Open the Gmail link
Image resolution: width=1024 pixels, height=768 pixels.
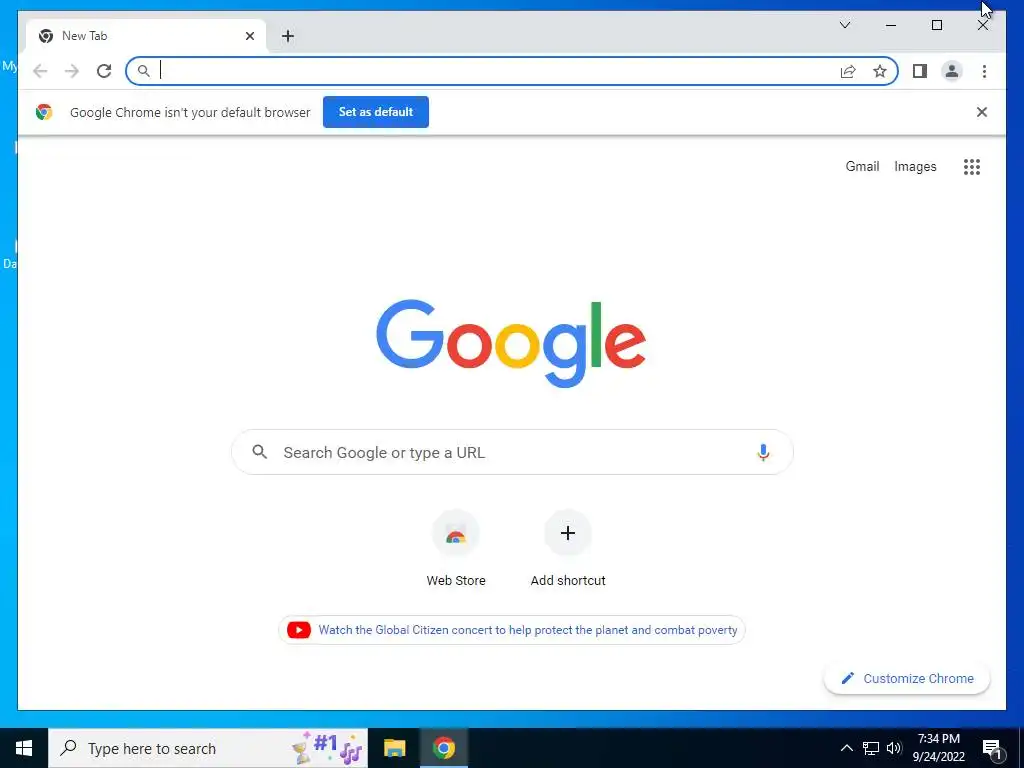click(862, 167)
